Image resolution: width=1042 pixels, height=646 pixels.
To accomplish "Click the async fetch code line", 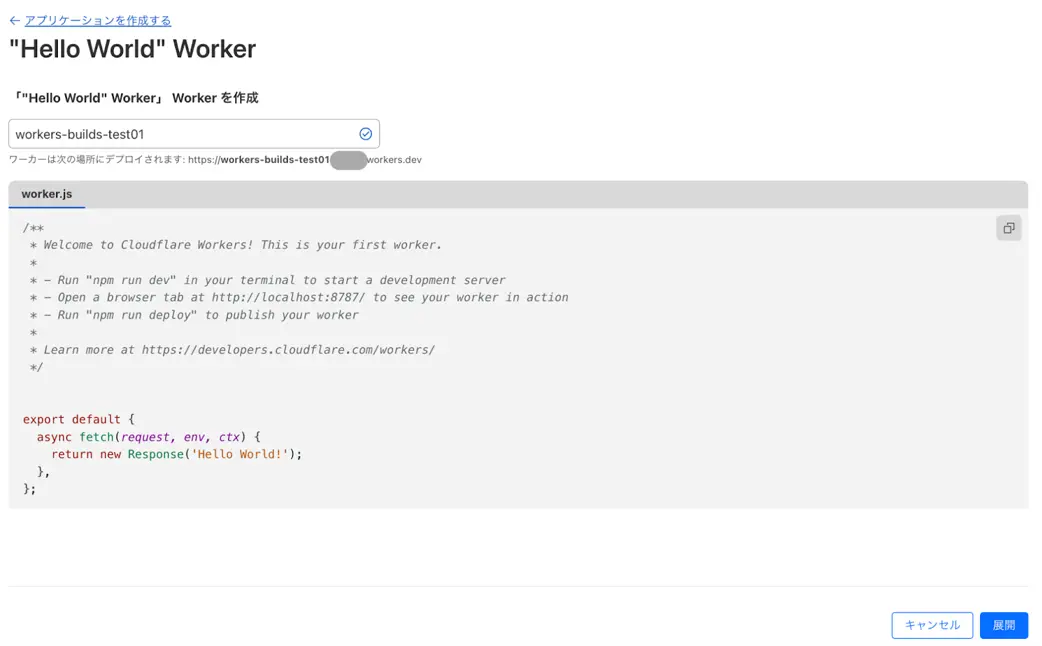I will click(x=149, y=437).
